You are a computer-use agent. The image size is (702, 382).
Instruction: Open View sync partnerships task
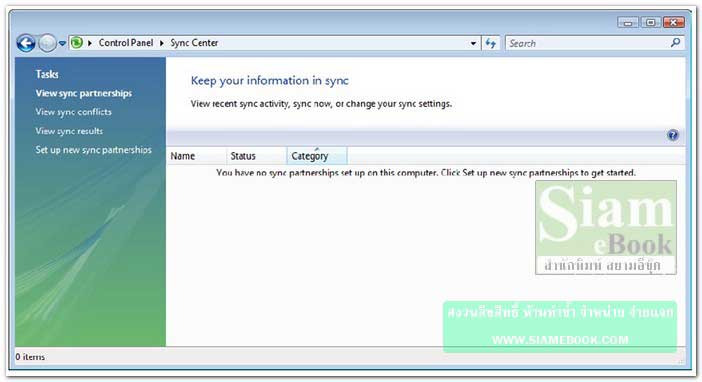[84, 93]
